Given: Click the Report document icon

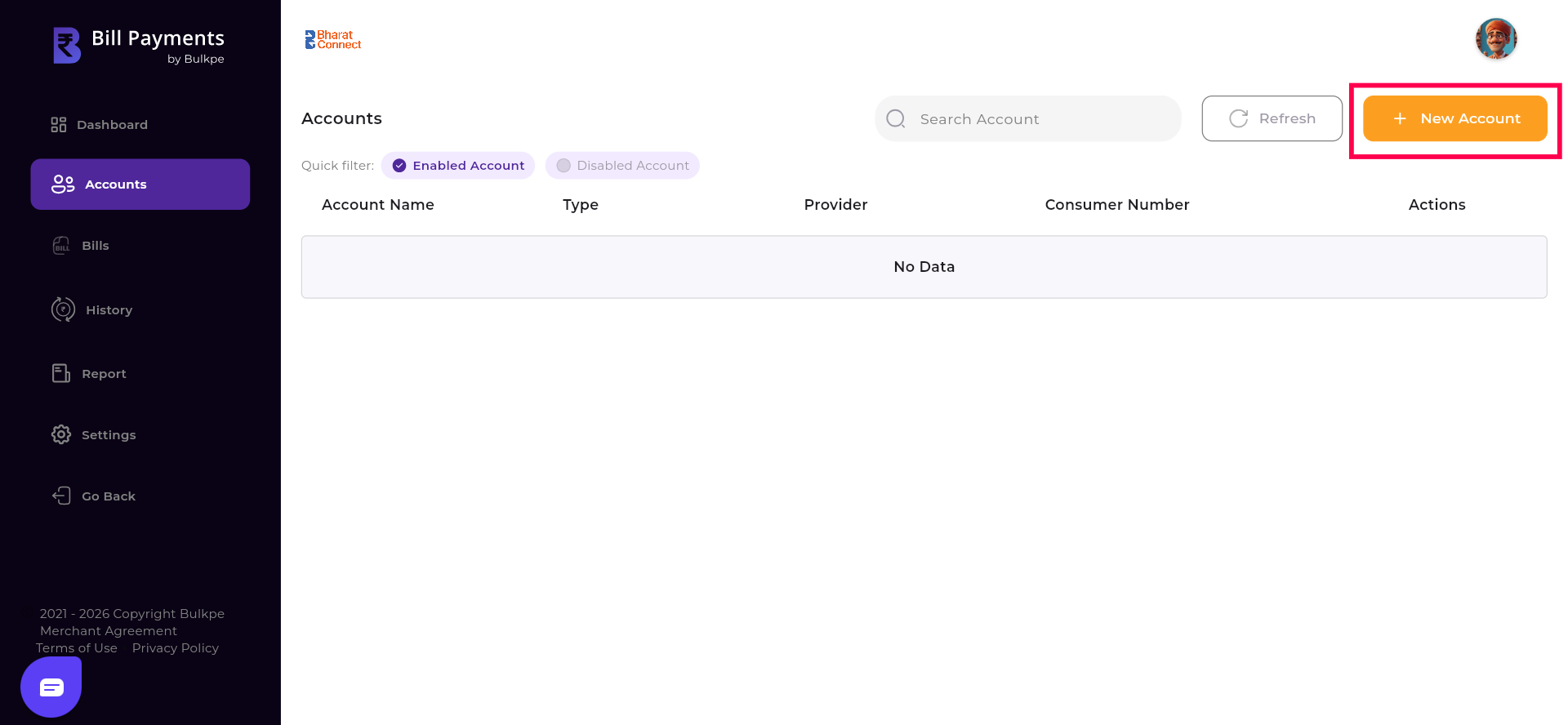Looking at the screenshot, I should pos(61,373).
